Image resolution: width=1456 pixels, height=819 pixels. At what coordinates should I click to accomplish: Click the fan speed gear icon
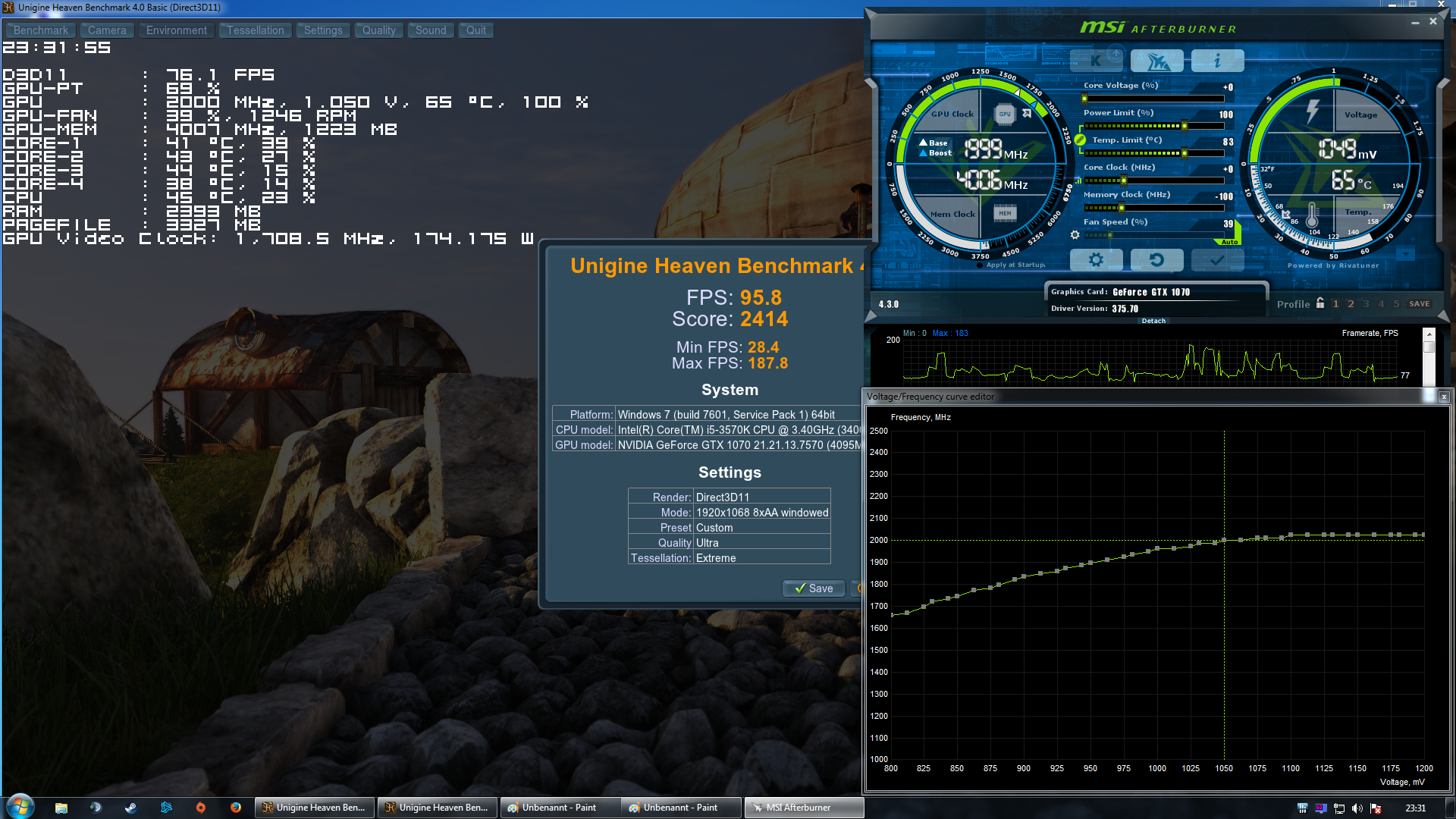tap(1075, 235)
